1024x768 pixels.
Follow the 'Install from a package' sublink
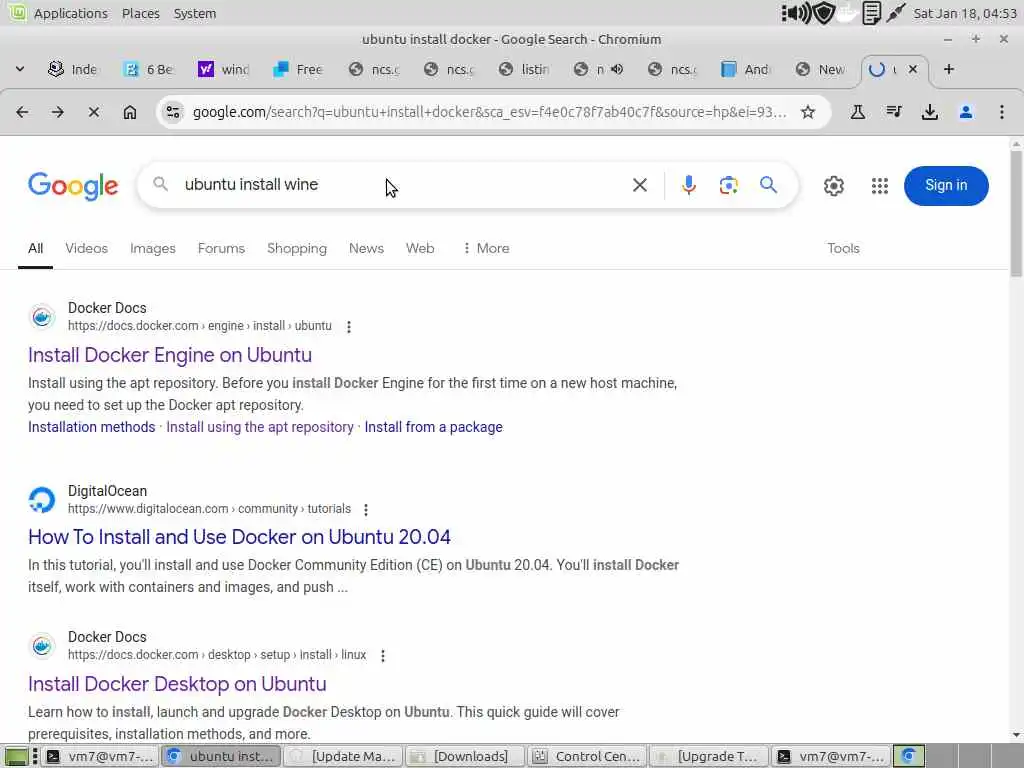[x=434, y=427]
